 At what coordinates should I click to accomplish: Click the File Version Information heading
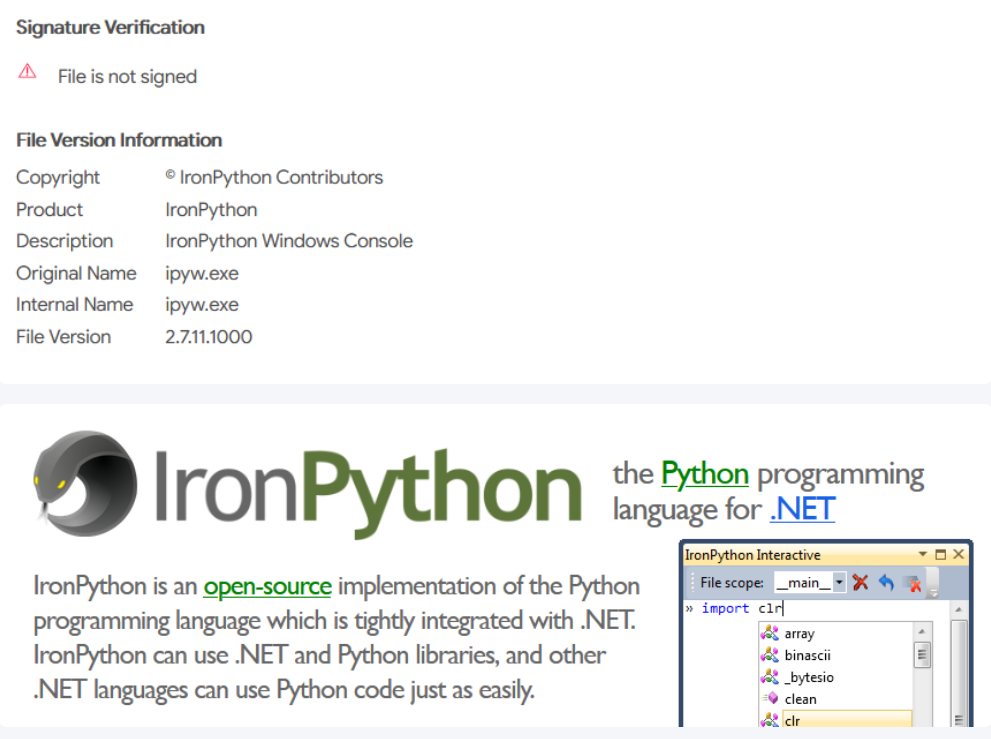pyautogui.click(x=119, y=140)
